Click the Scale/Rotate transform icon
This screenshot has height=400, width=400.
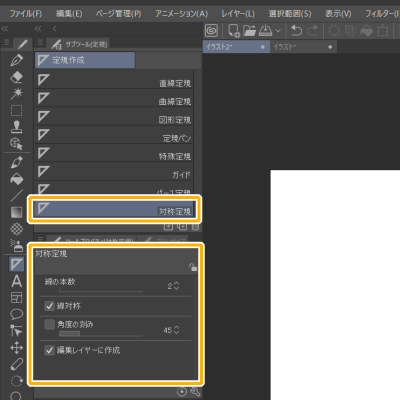(x=383, y=31)
